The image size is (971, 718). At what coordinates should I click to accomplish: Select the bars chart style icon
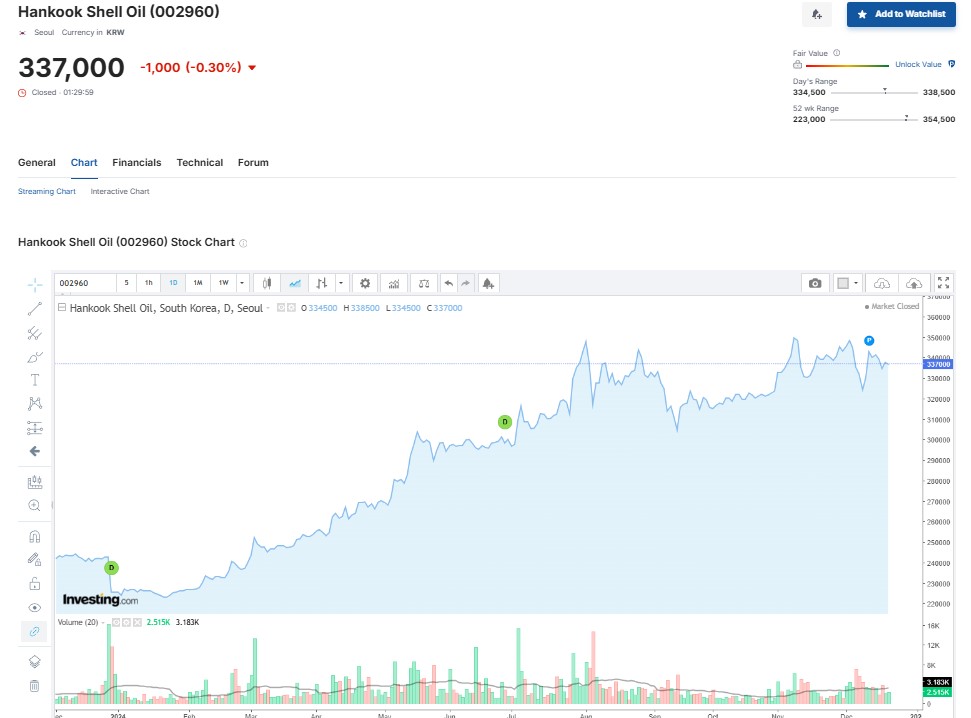point(321,283)
